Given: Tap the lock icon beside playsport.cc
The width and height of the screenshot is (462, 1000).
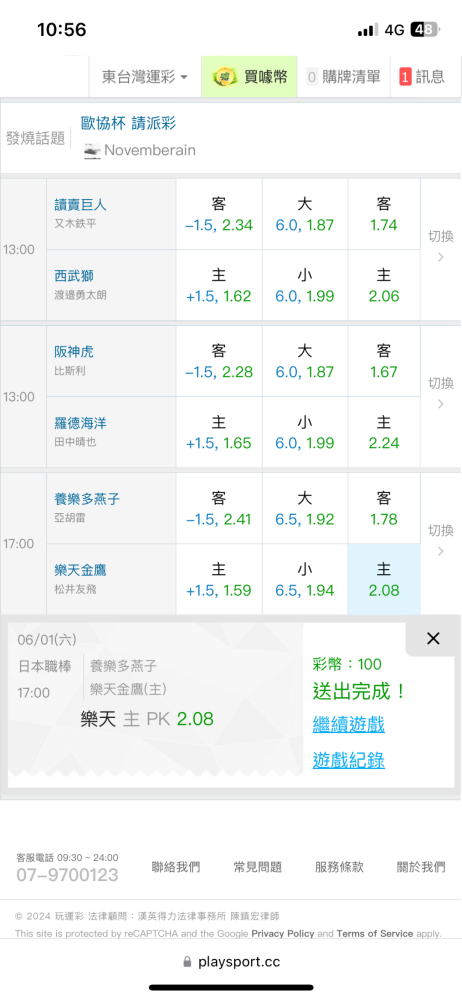Looking at the screenshot, I should 188,962.
